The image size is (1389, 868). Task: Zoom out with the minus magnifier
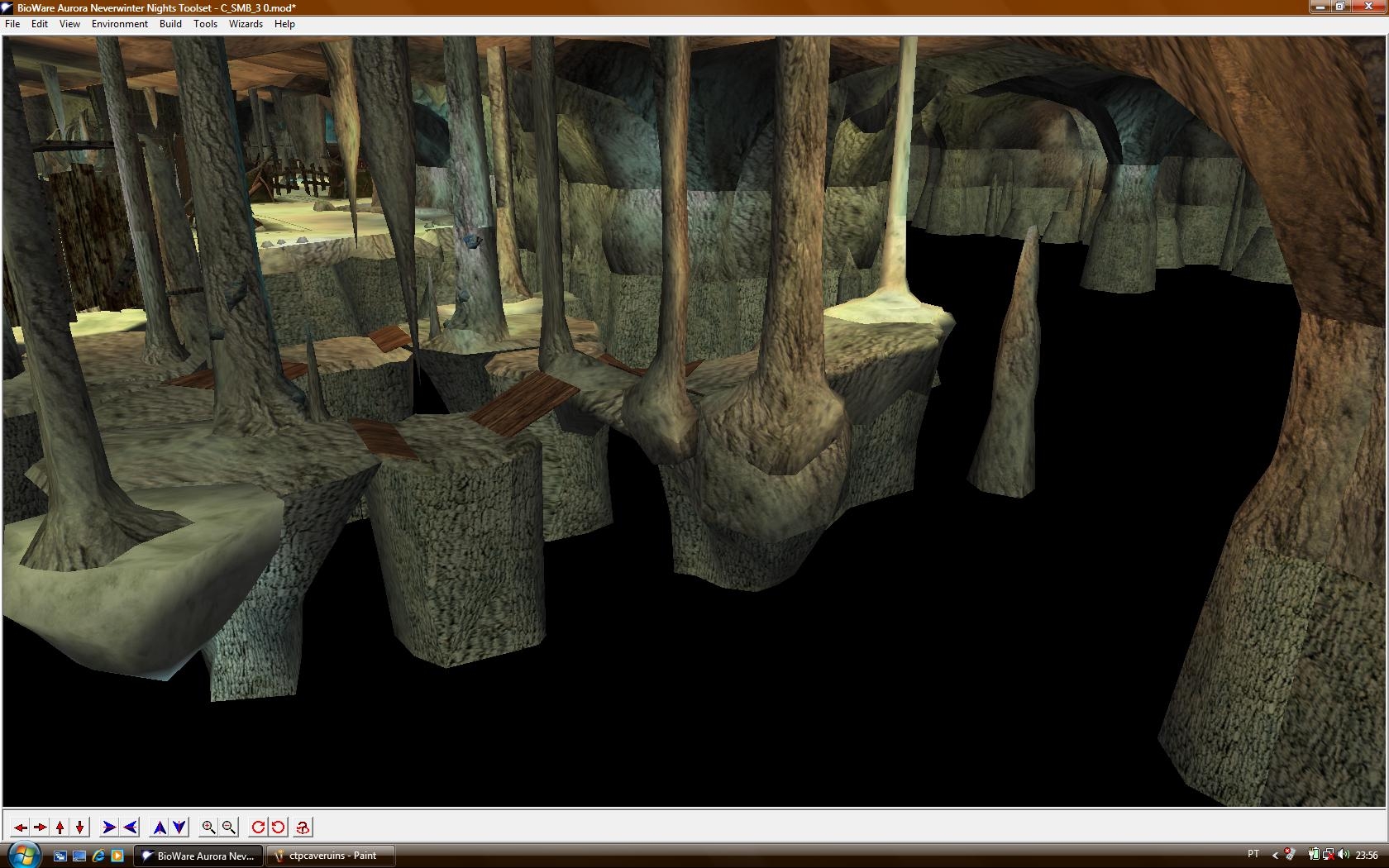coord(229,827)
